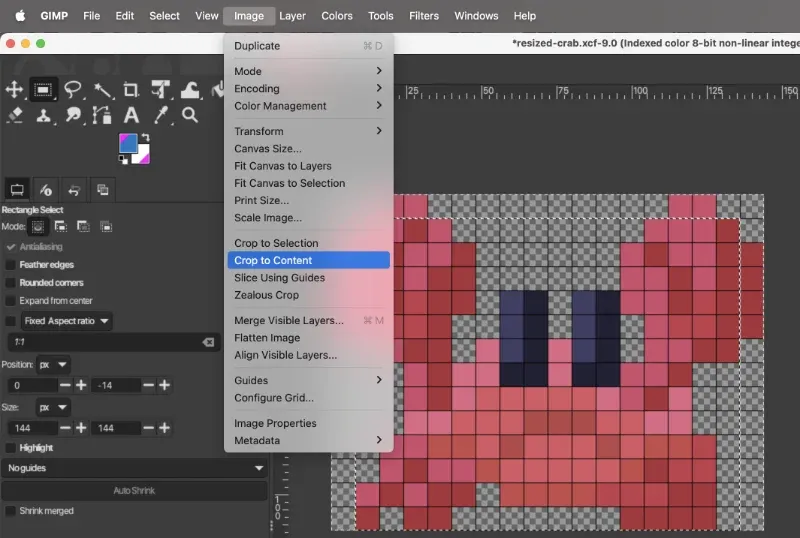The image size is (800, 538).
Task: Expand the Transform submenu
Action: (x=308, y=131)
